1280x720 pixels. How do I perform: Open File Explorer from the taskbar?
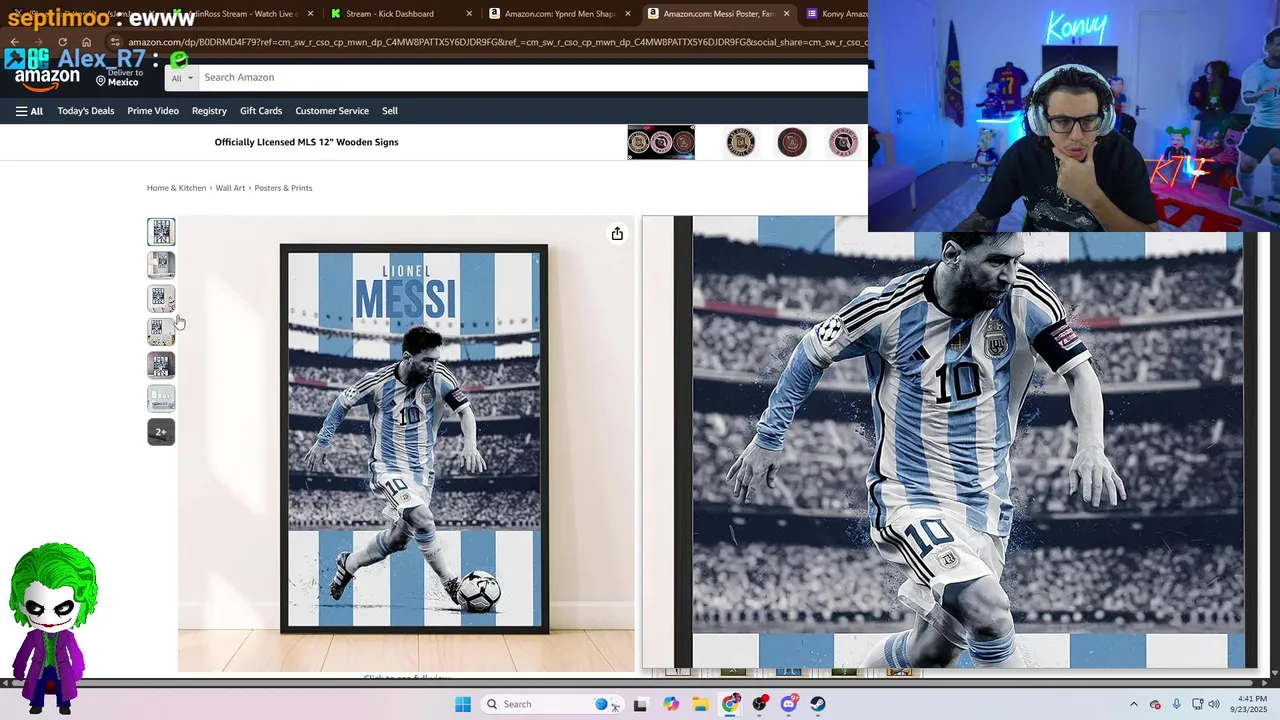[x=700, y=704]
